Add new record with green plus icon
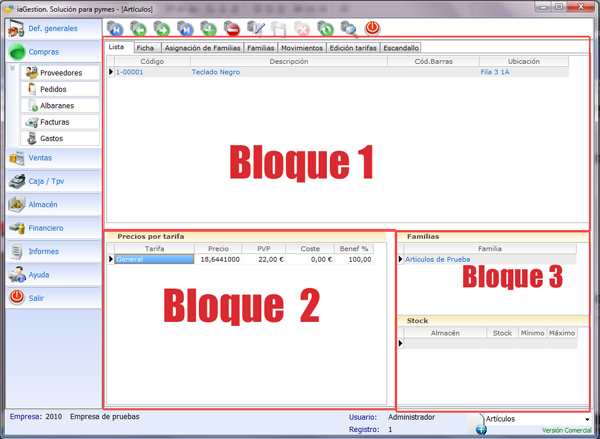The height and width of the screenshot is (439, 600). [209, 29]
